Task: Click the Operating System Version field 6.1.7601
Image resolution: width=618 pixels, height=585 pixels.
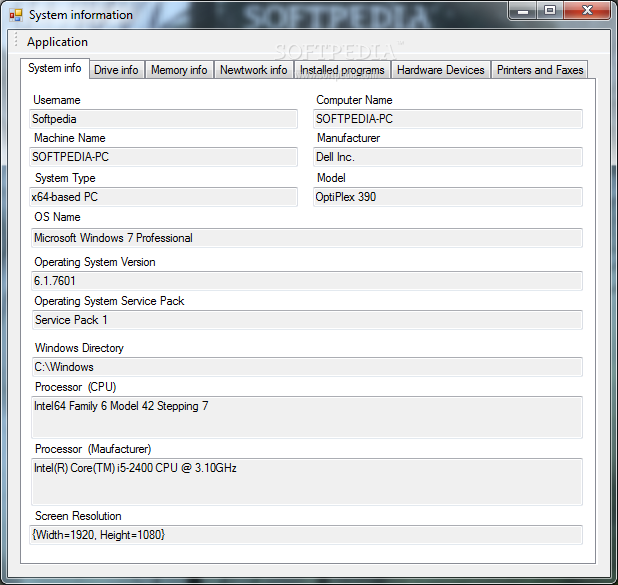Action: click(307, 281)
